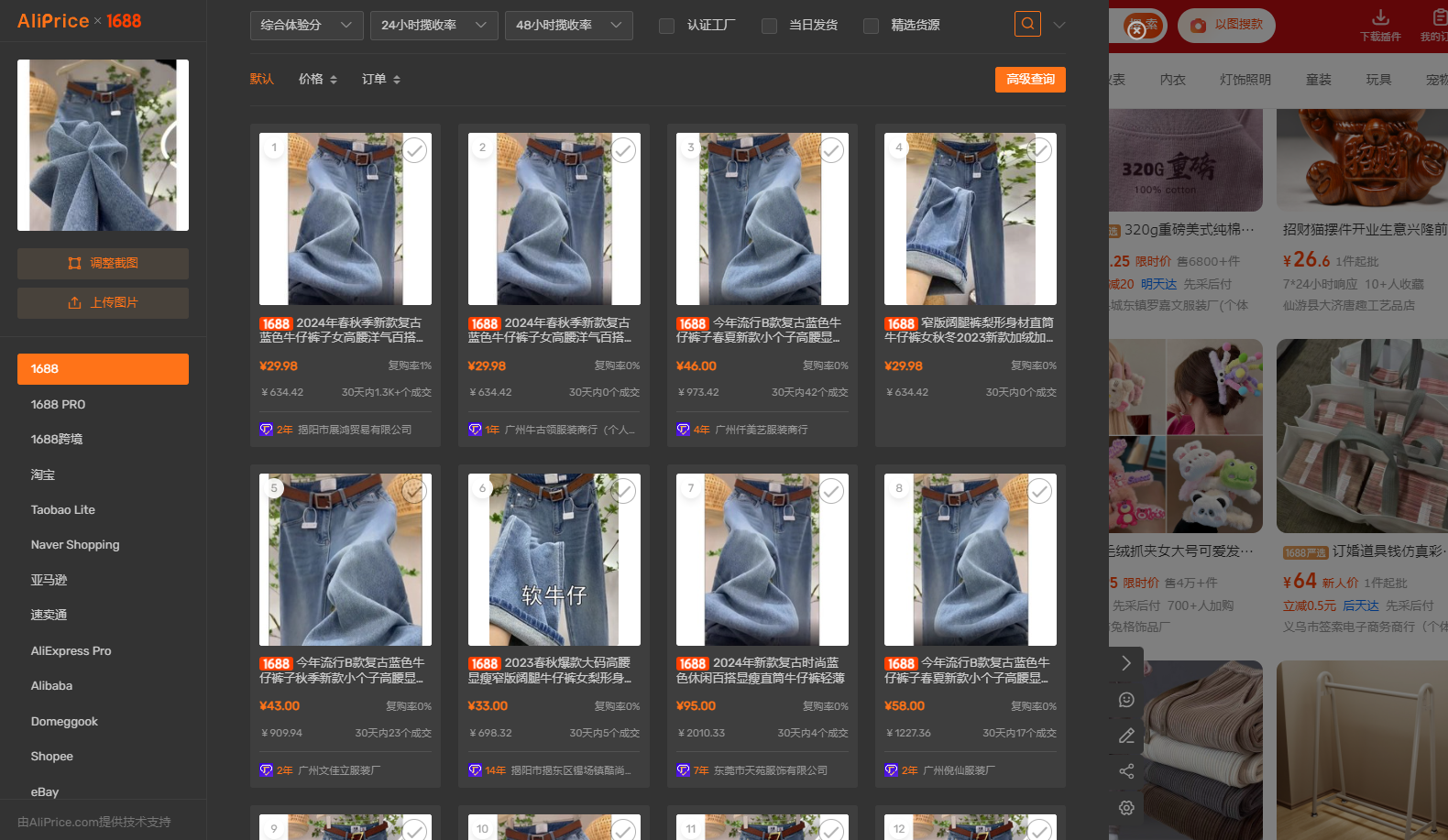Open the 综合体验分 dropdown

tap(306, 26)
